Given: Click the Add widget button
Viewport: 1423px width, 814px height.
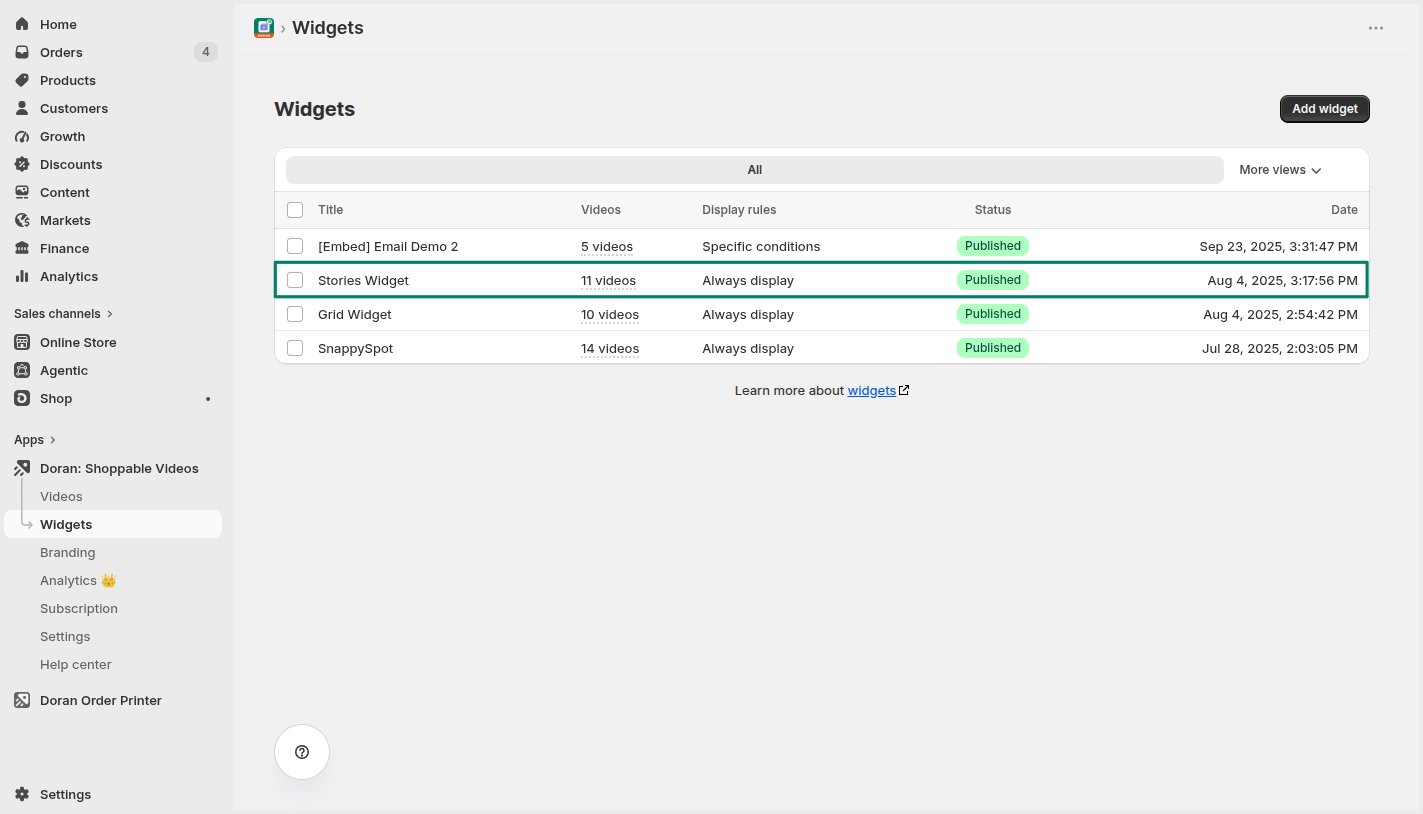Looking at the screenshot, I should click(x=1325, y=109).
